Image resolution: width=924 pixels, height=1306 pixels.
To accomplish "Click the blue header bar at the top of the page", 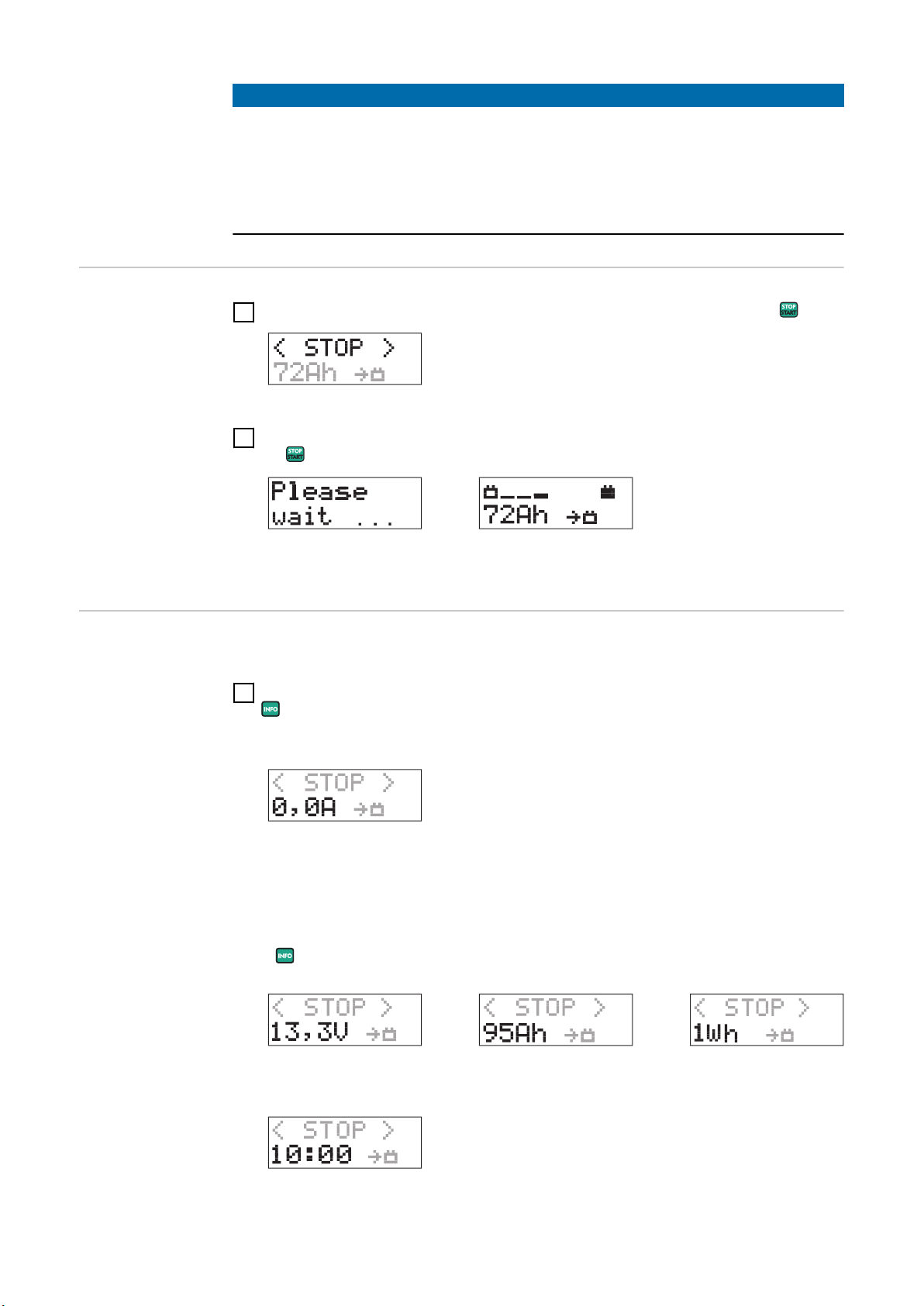I will pos(538,95).
